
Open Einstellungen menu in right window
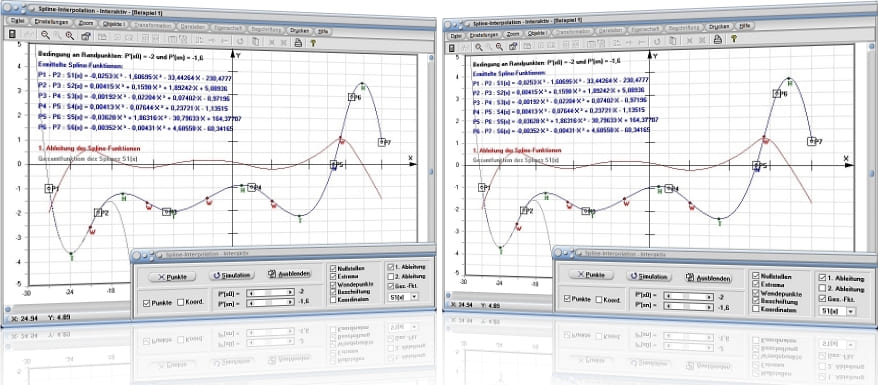tap(484, 34)
